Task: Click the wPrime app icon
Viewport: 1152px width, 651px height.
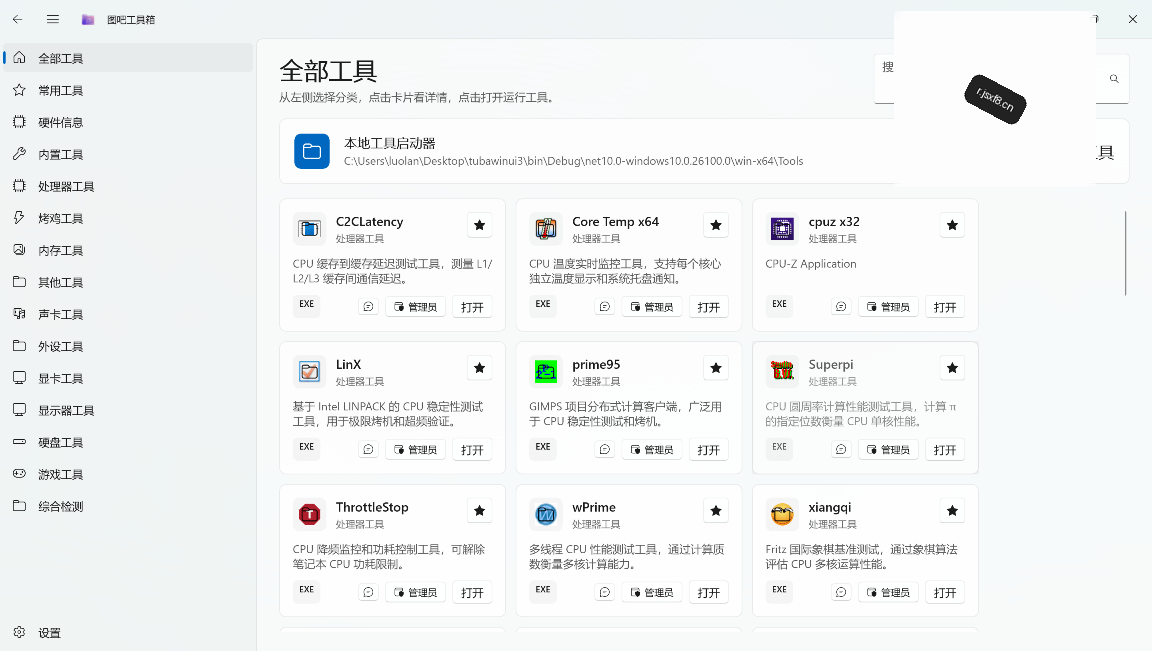Action: 546,514
